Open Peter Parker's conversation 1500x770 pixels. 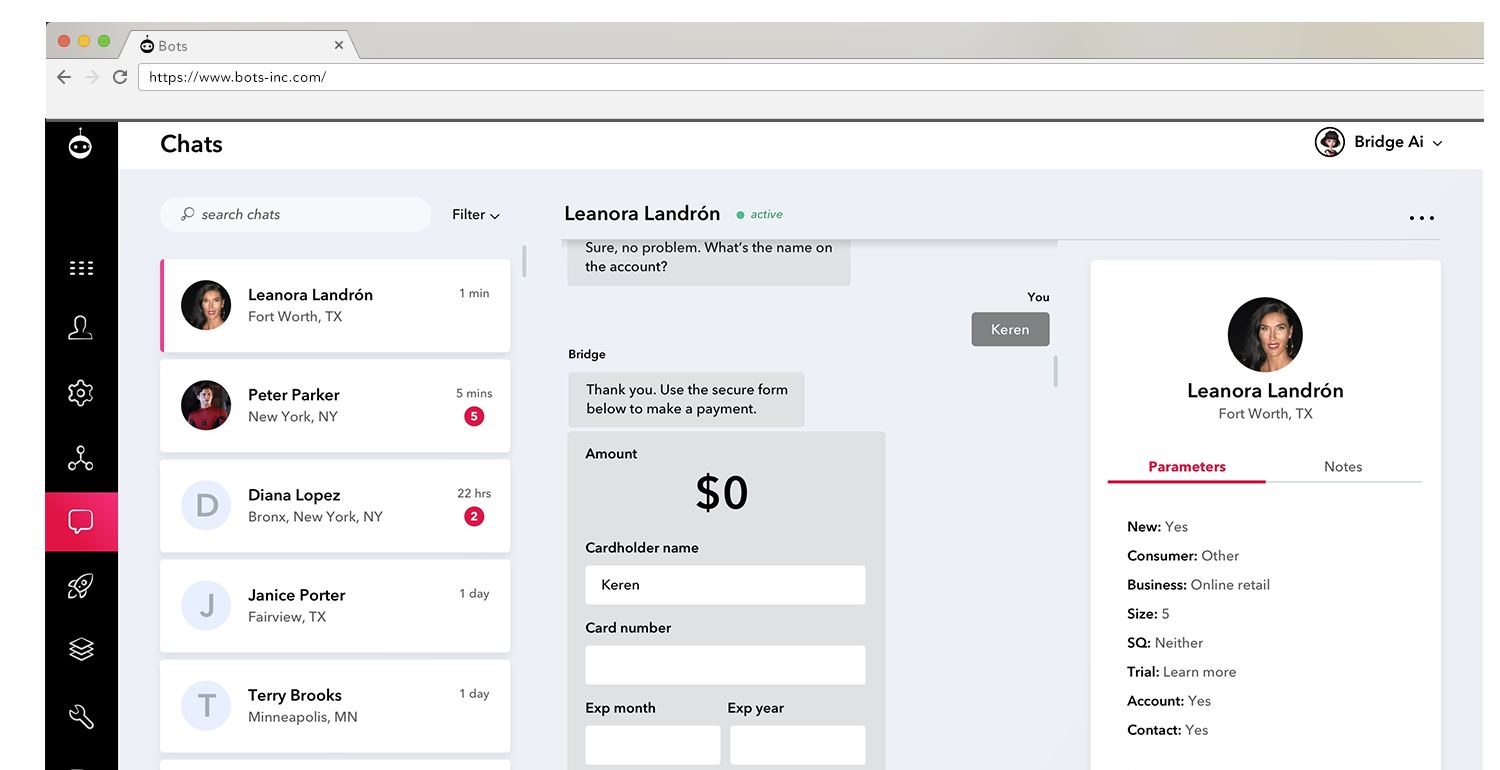coord(335,405)
